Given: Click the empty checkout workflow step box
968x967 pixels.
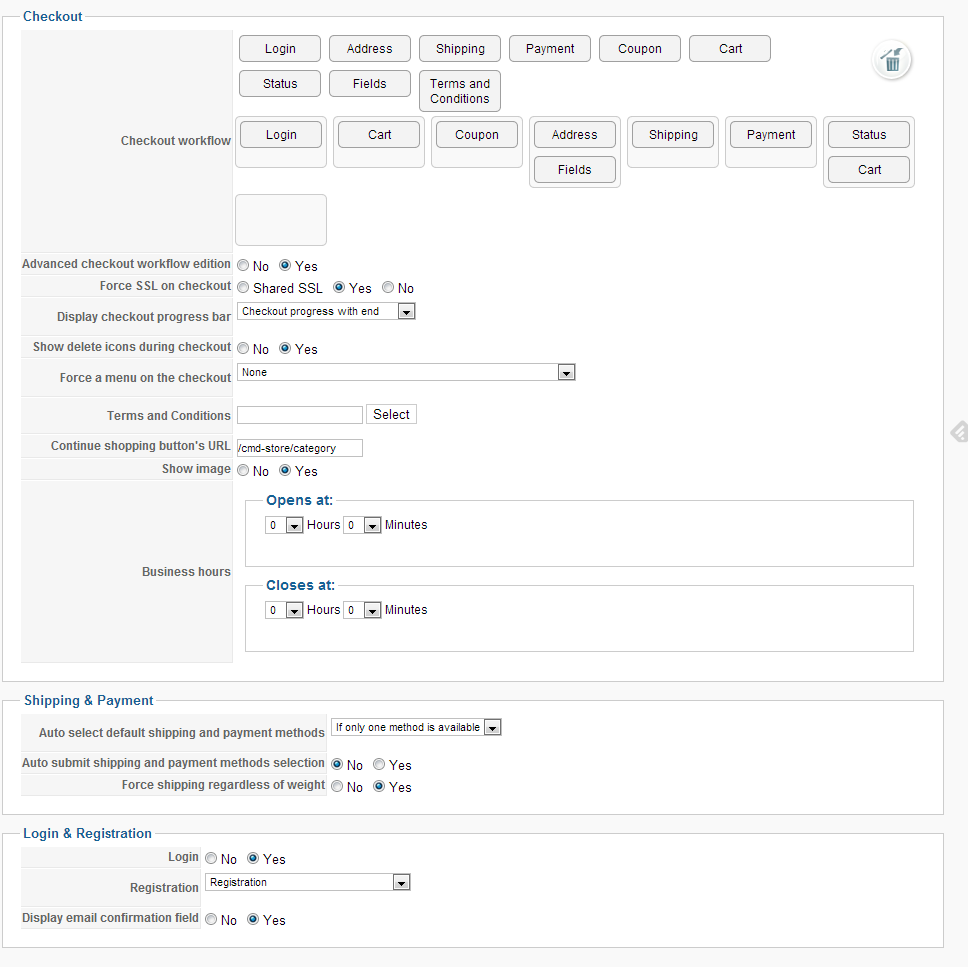Looking at the screenshot, I should tap(281, 220).
